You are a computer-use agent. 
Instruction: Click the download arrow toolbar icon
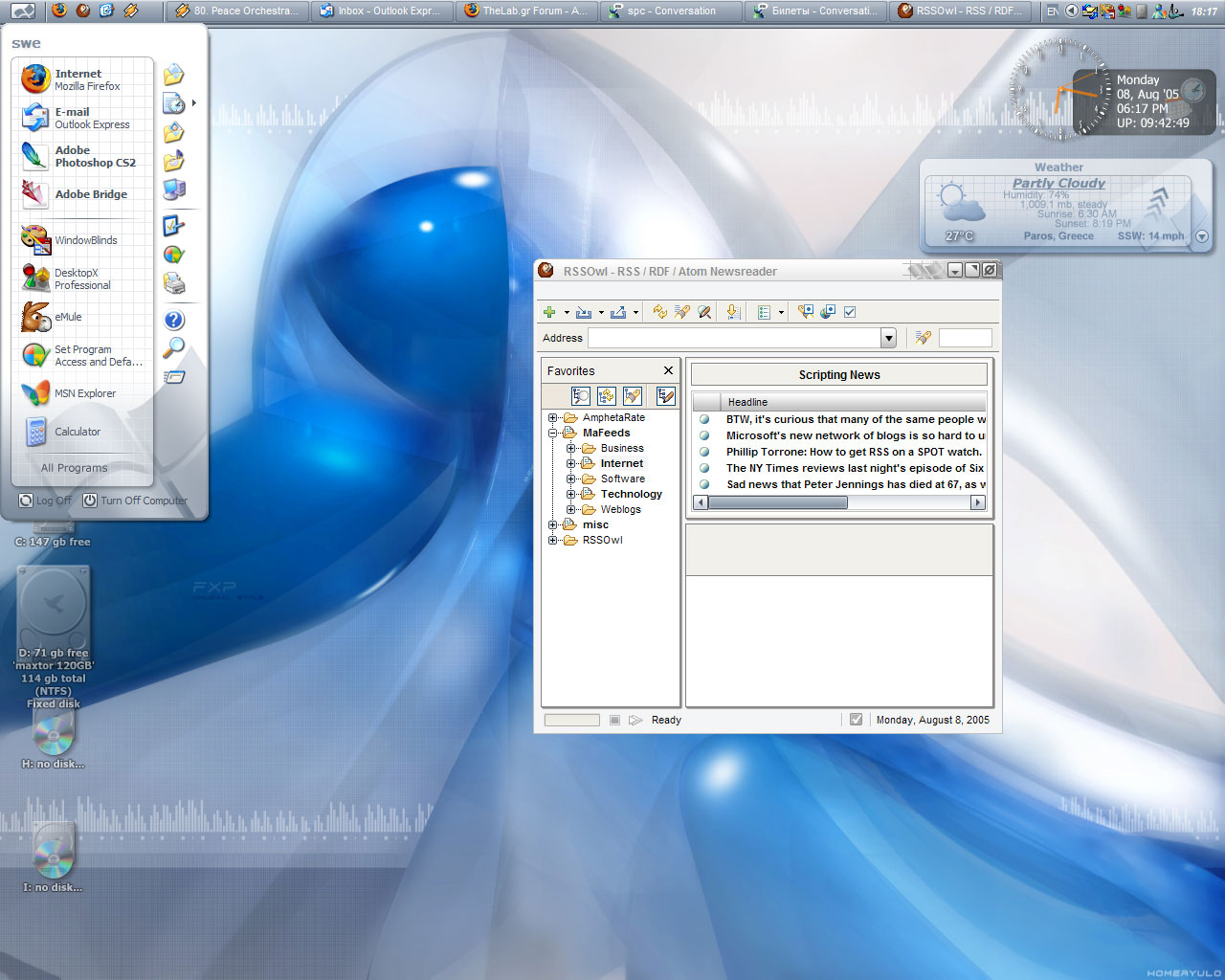pos(732,312)
